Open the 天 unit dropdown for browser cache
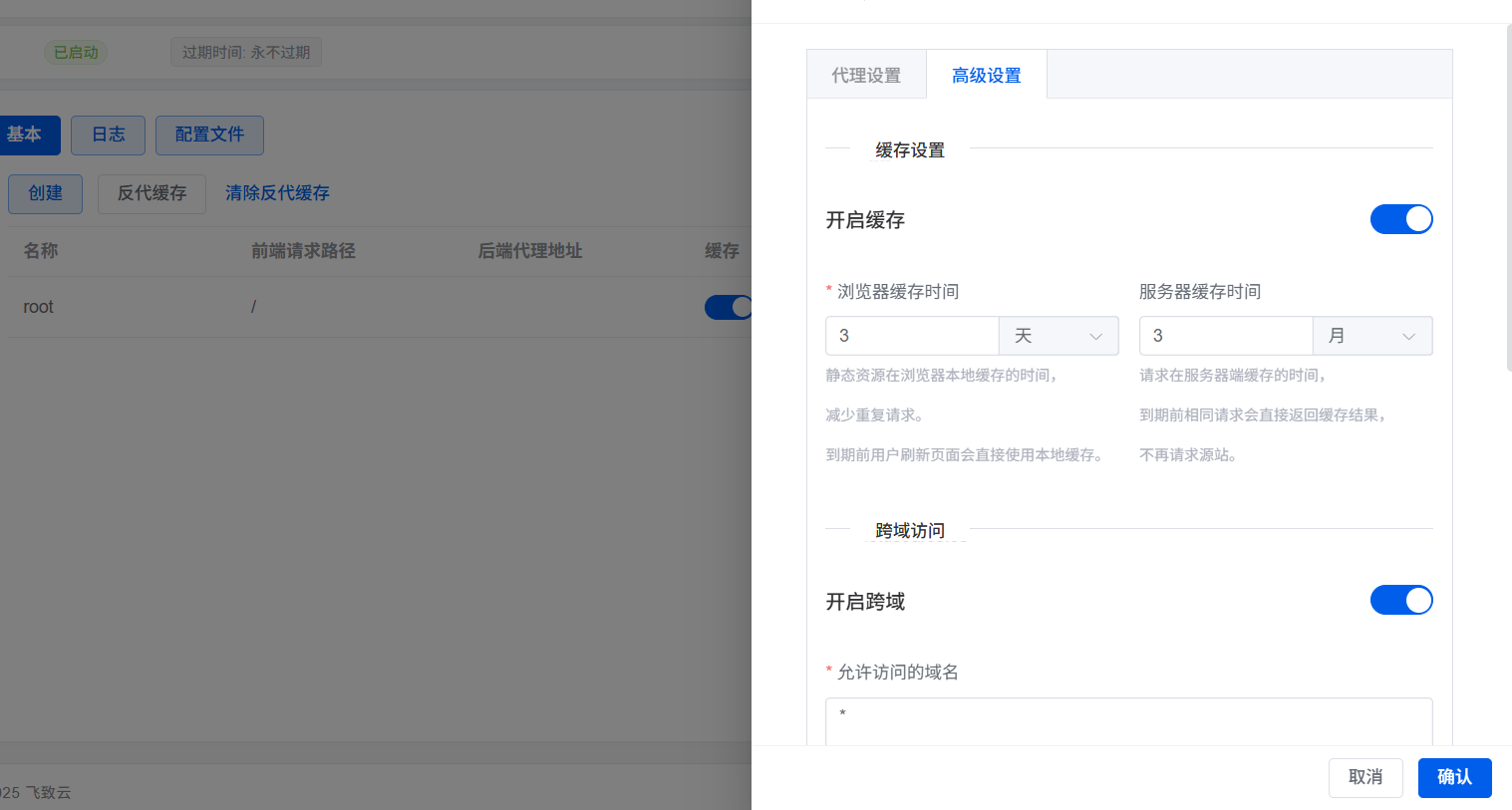1512x810 pixels. coord(1058,336)
